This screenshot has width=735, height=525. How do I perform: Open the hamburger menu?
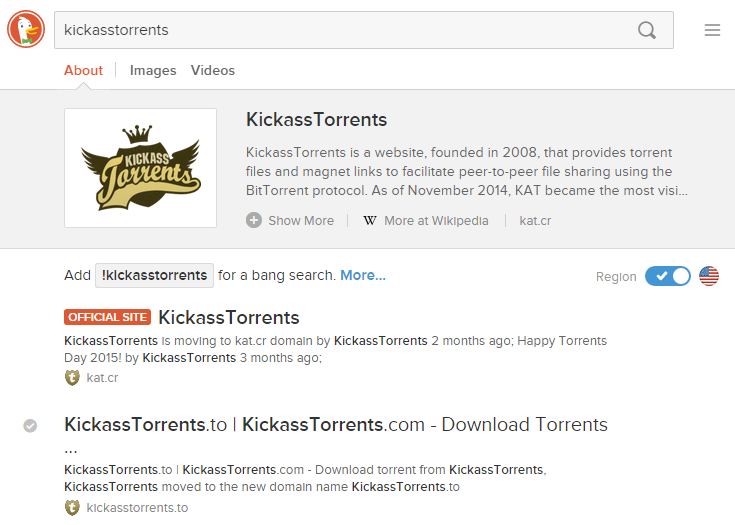pos(712,30)
